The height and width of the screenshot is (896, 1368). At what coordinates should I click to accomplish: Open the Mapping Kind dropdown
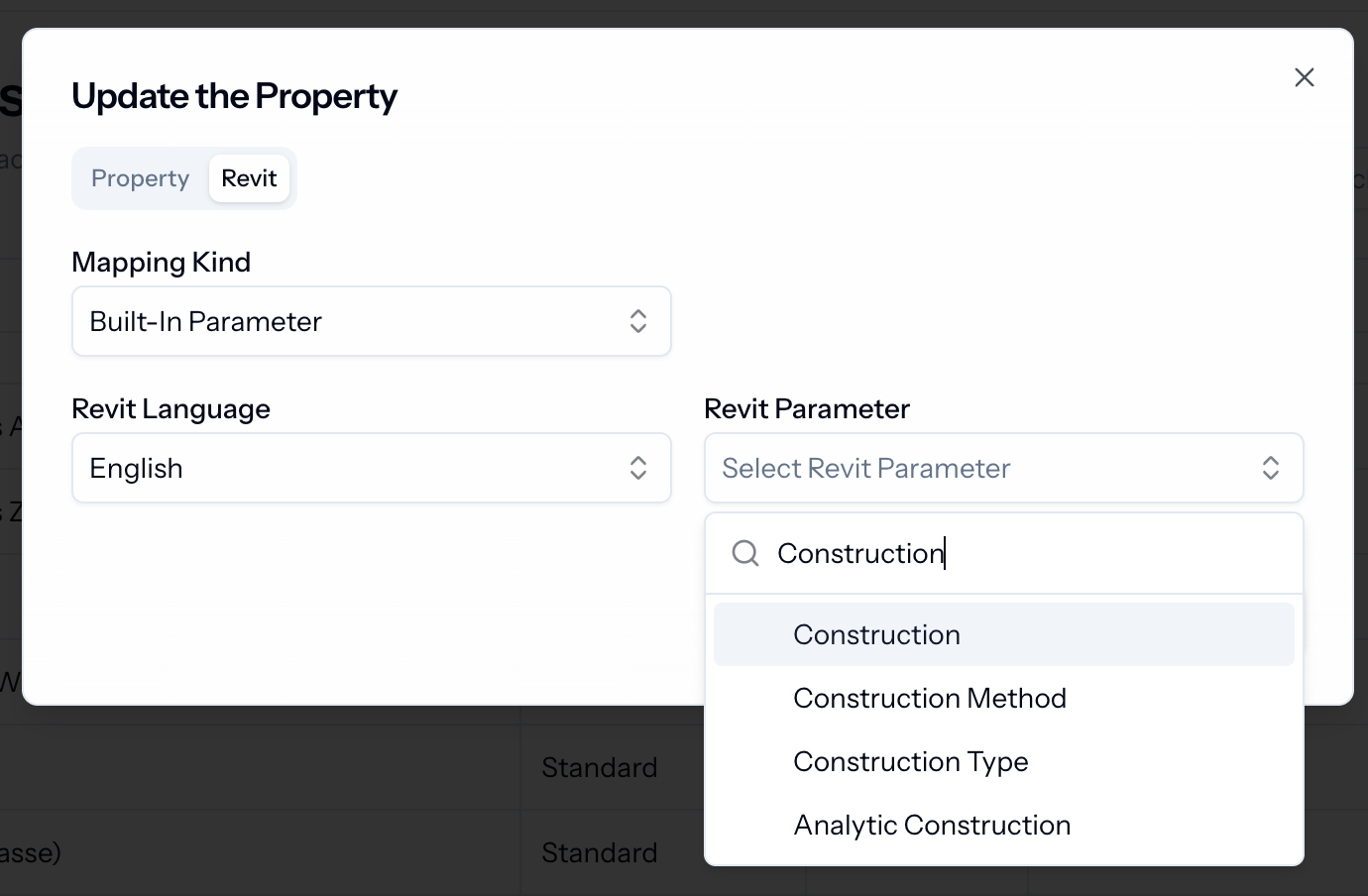click(372, 321)
